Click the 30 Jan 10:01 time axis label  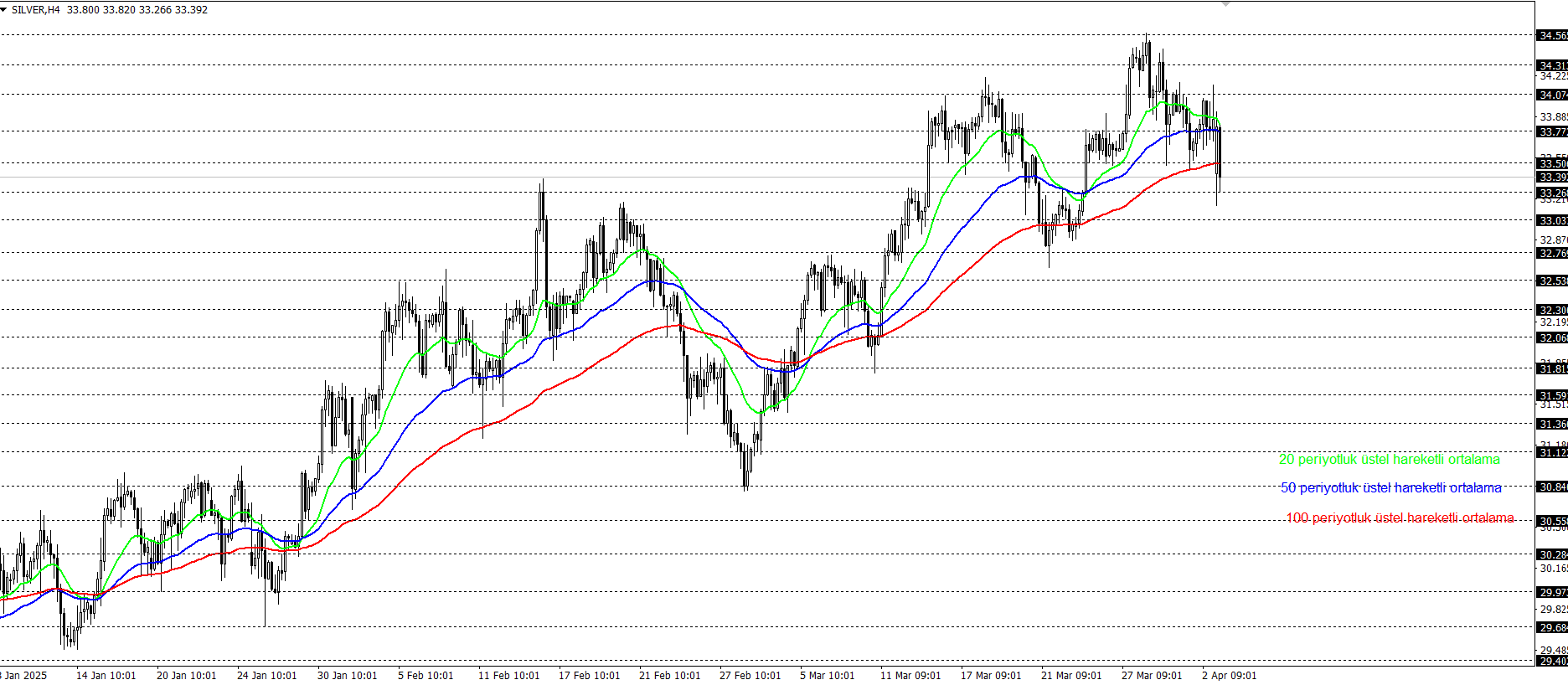pos(347,675)
